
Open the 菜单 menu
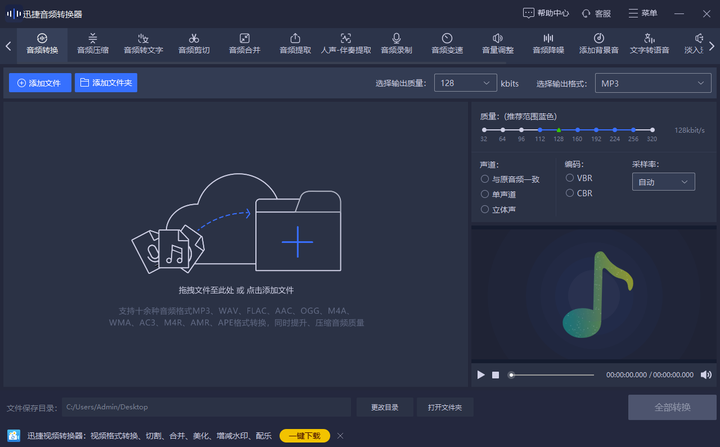pos(643,13)
